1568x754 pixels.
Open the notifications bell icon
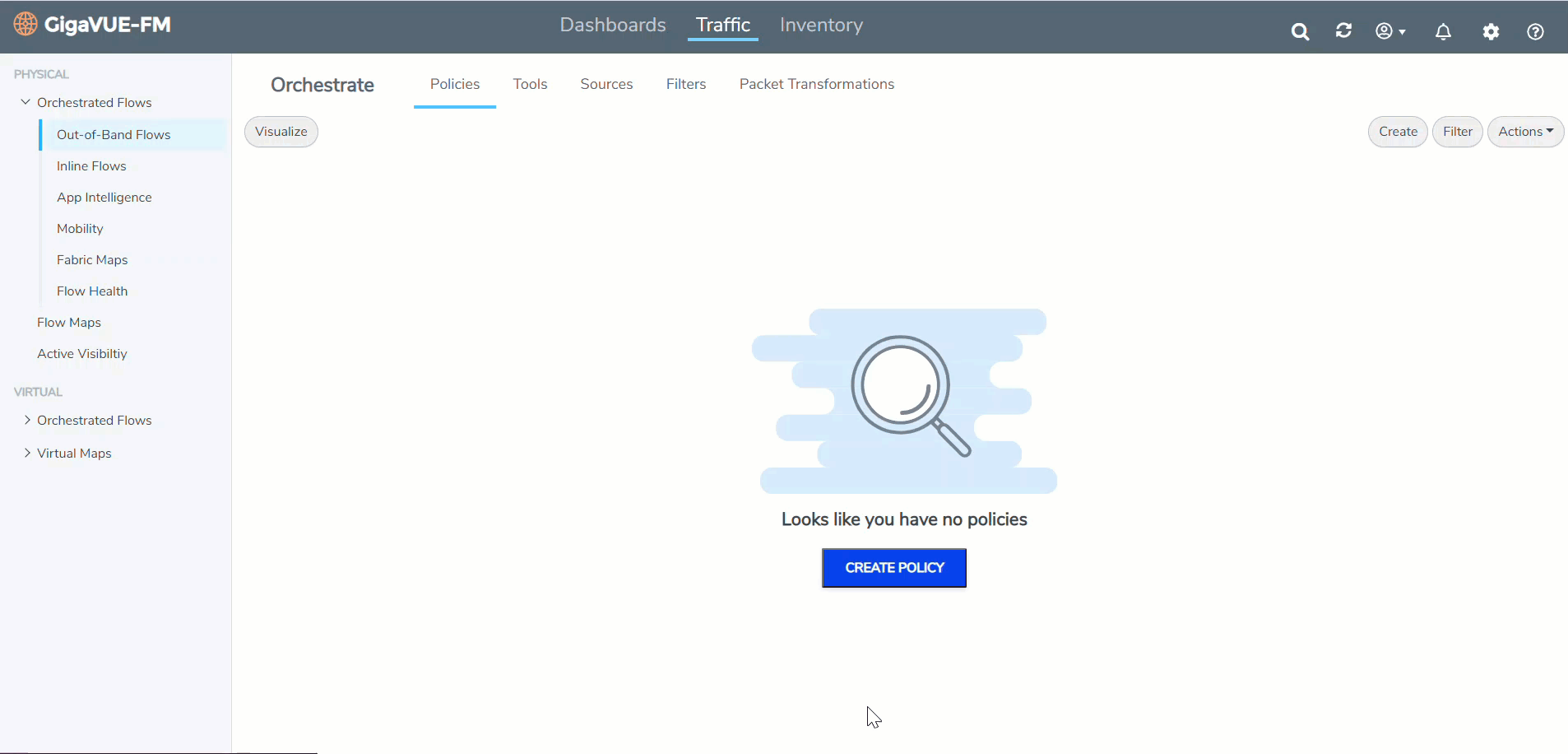click(x=1443, y=32)
